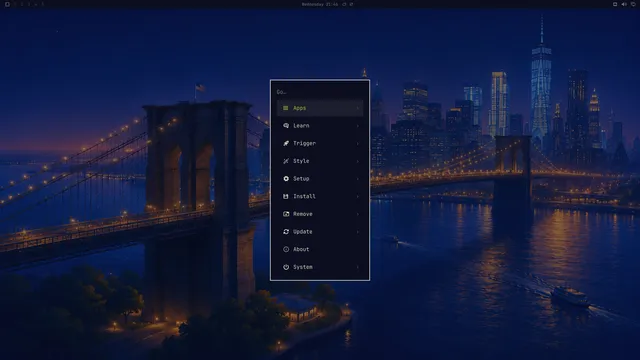640x360 pixels.
Task: Click the Trigger rocket icon
Action: pyautogui.click(x=286, y=143)
